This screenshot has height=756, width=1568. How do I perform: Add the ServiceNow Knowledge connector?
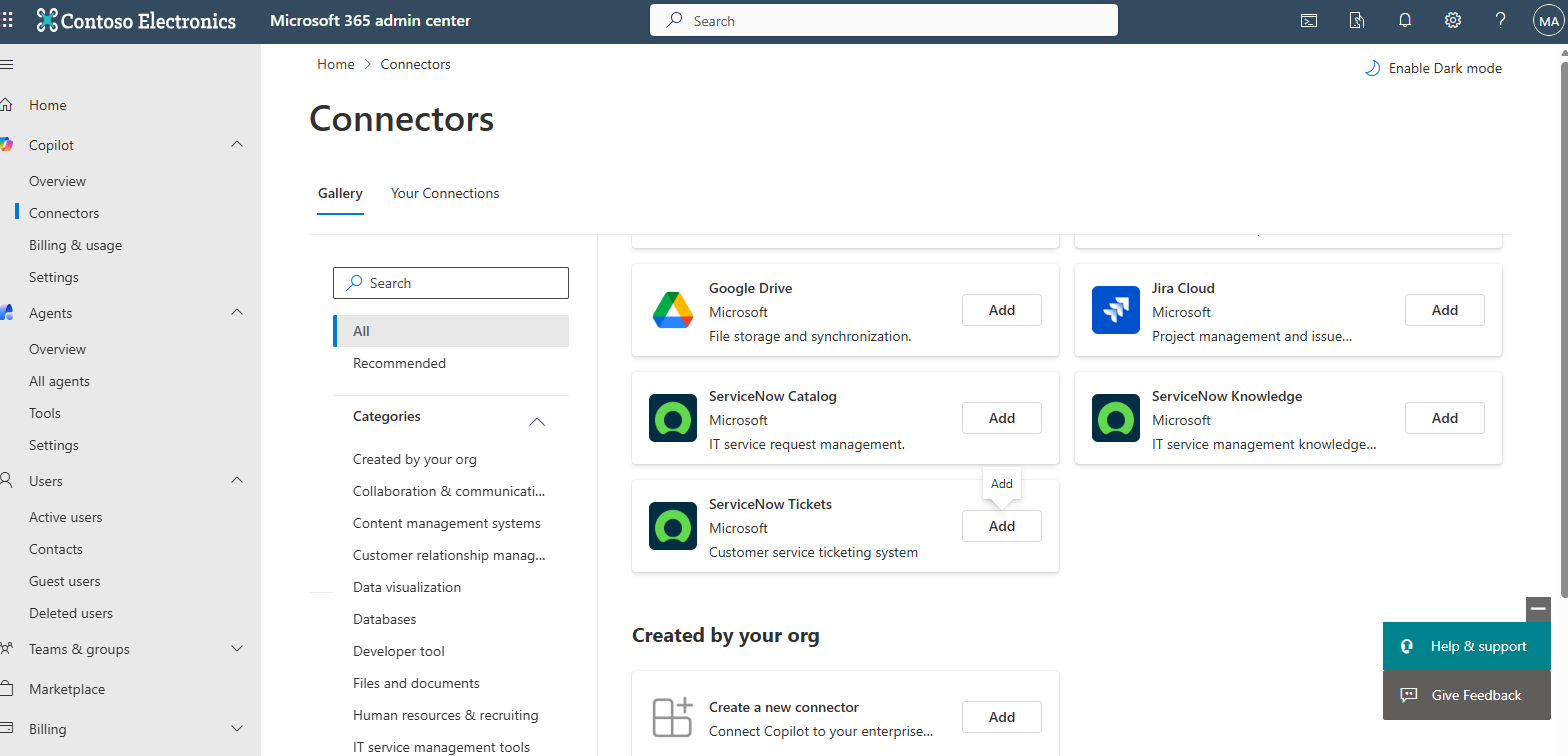click(1445, 418)
